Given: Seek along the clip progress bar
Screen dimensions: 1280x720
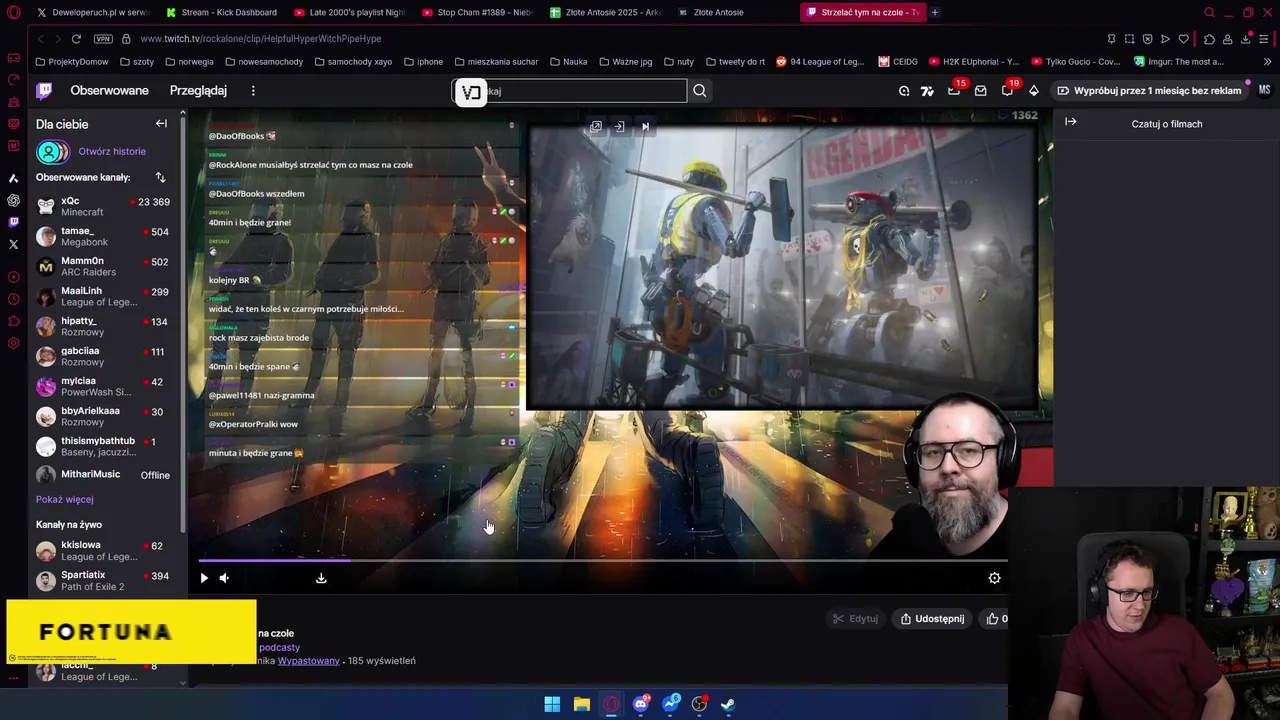Looking at the screenshot, I should pos(603,561).
